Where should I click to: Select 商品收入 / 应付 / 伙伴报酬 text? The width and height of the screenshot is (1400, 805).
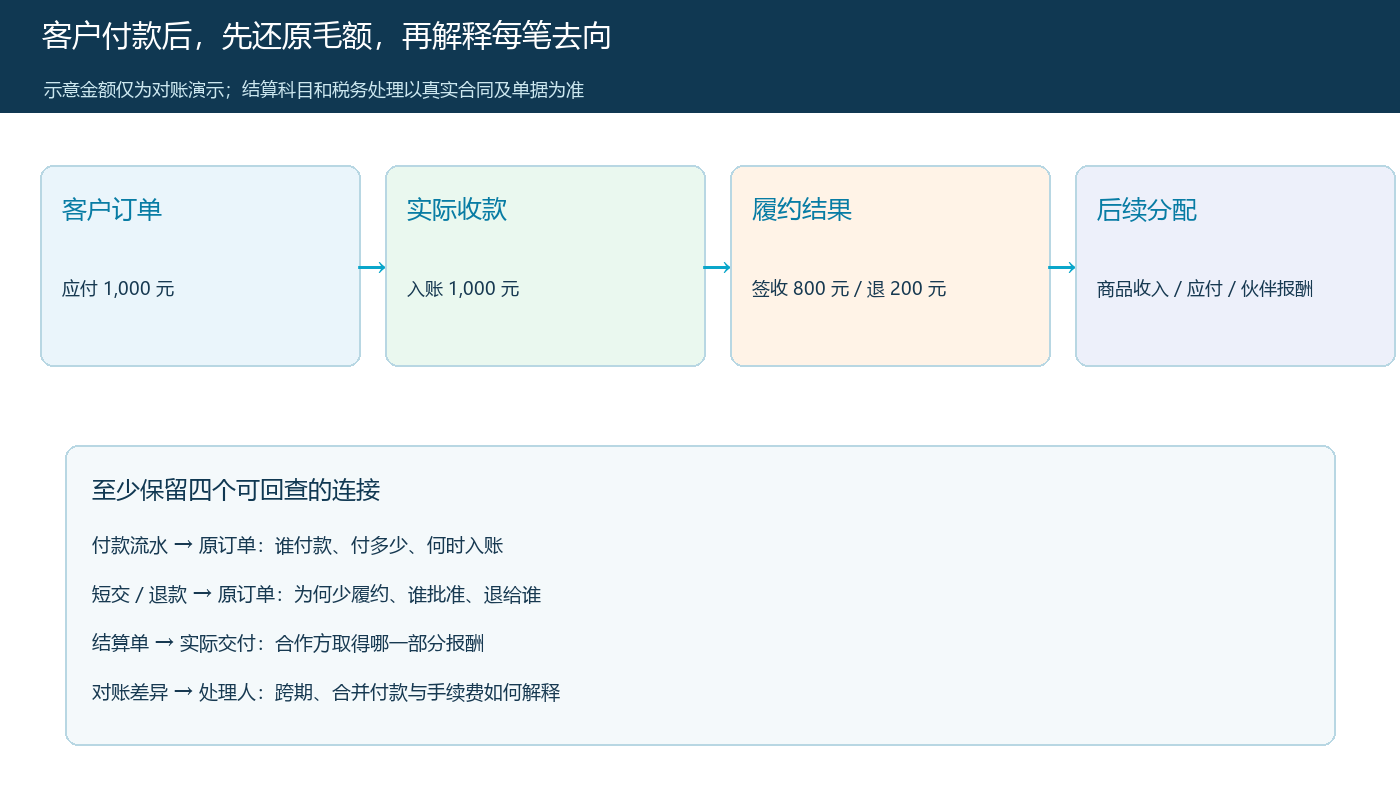[x=1205, y=289]
